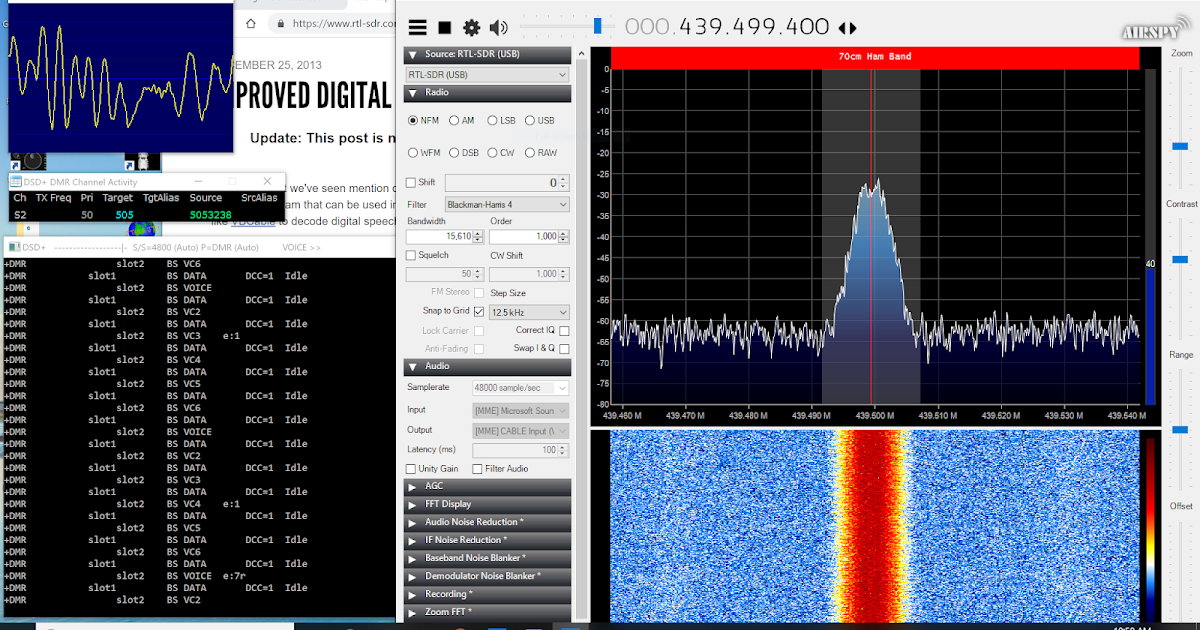Select RAW demodulation mode
Viewport: 1200px width, 630px height.
[530, 153]
